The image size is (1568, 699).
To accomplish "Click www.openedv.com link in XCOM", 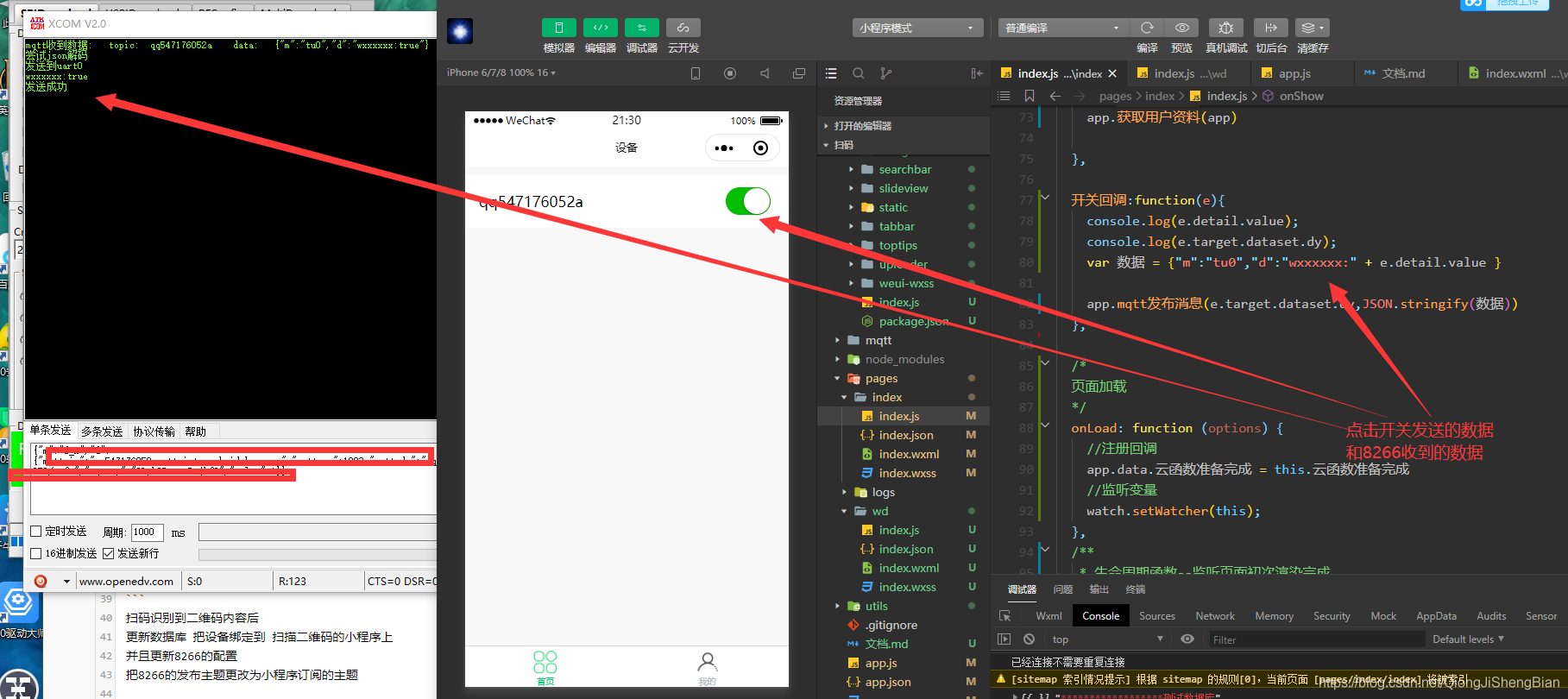I will click(126, 581).
